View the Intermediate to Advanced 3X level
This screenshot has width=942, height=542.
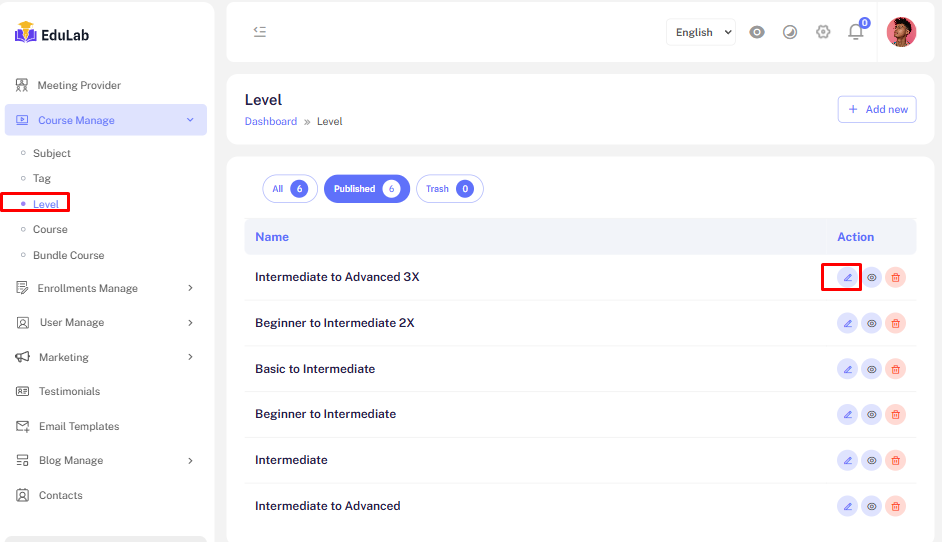(x=871, y=277)
